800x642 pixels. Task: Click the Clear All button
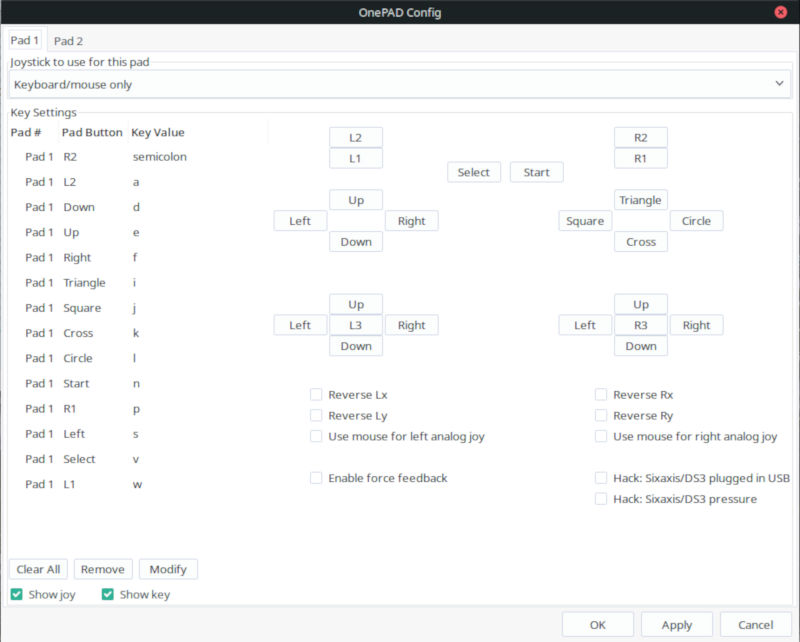click(x=38, y=569)
